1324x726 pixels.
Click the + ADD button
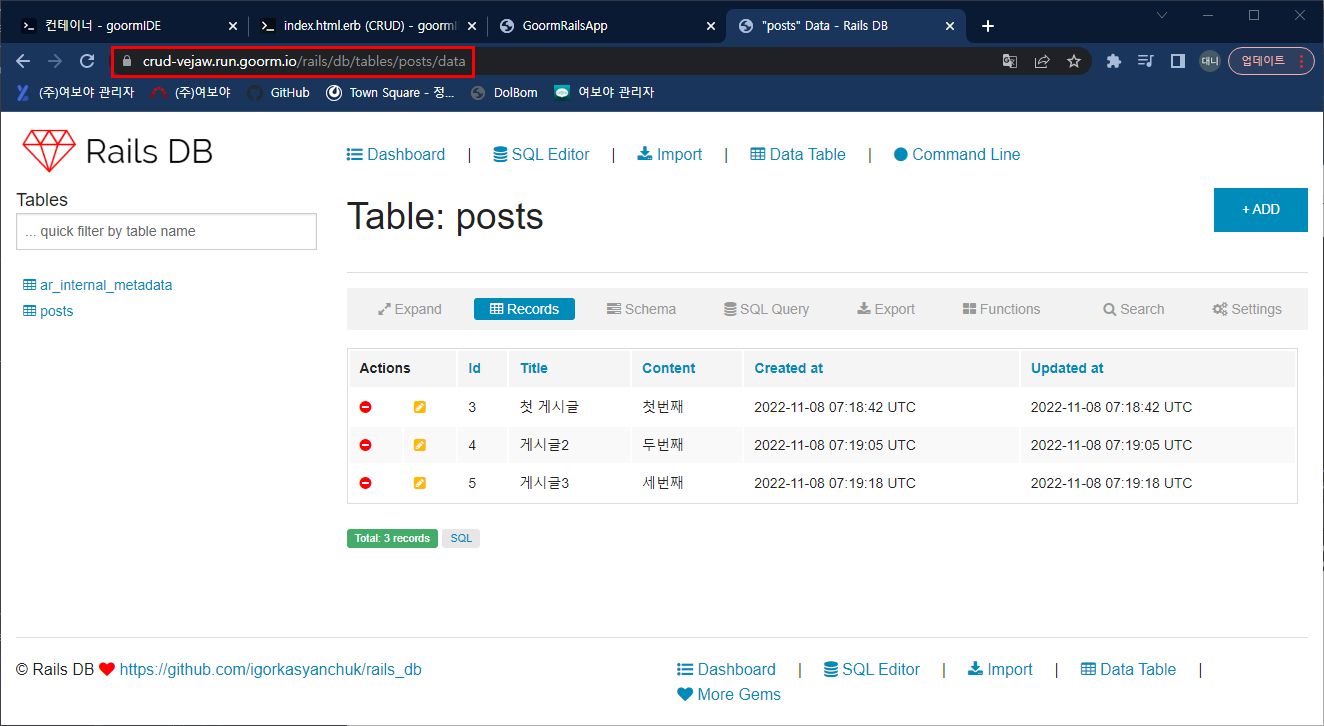click(x=1261, y=210)
